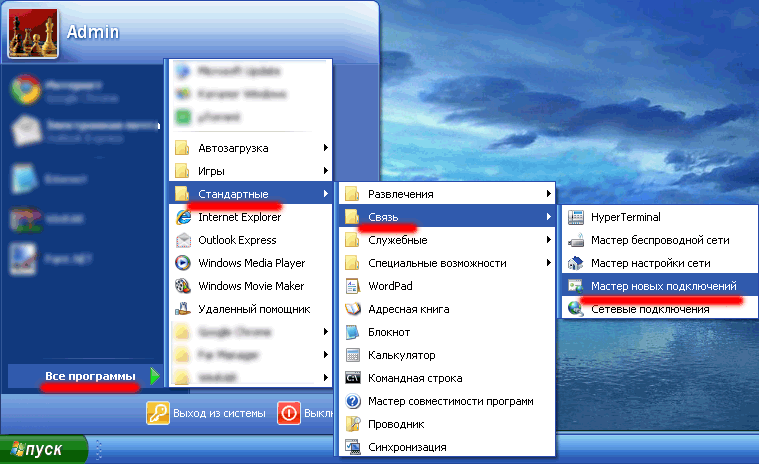Open the Google Chrome icon in Start menu

[x=26, y=90]
